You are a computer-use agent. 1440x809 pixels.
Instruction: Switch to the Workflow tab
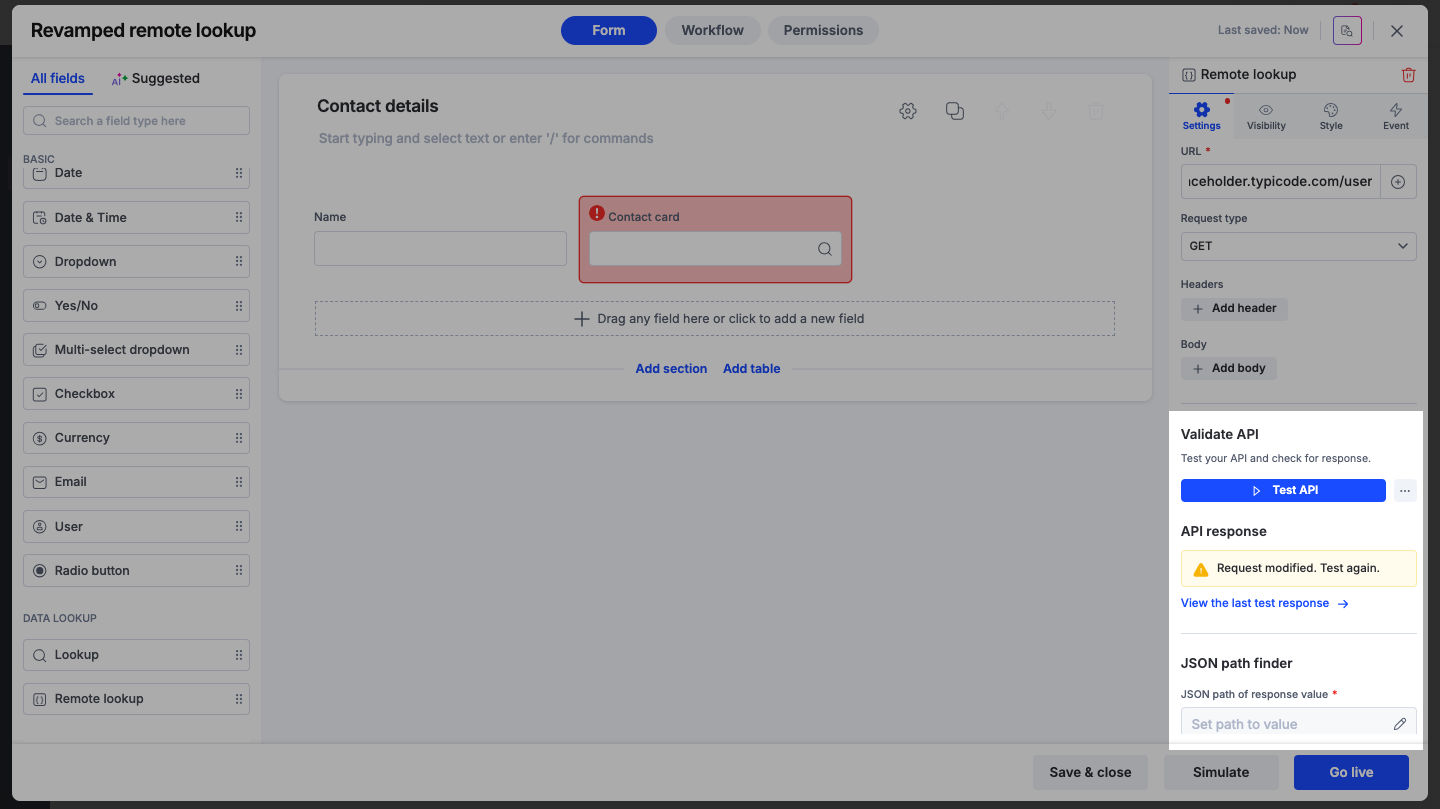(713, 30)
